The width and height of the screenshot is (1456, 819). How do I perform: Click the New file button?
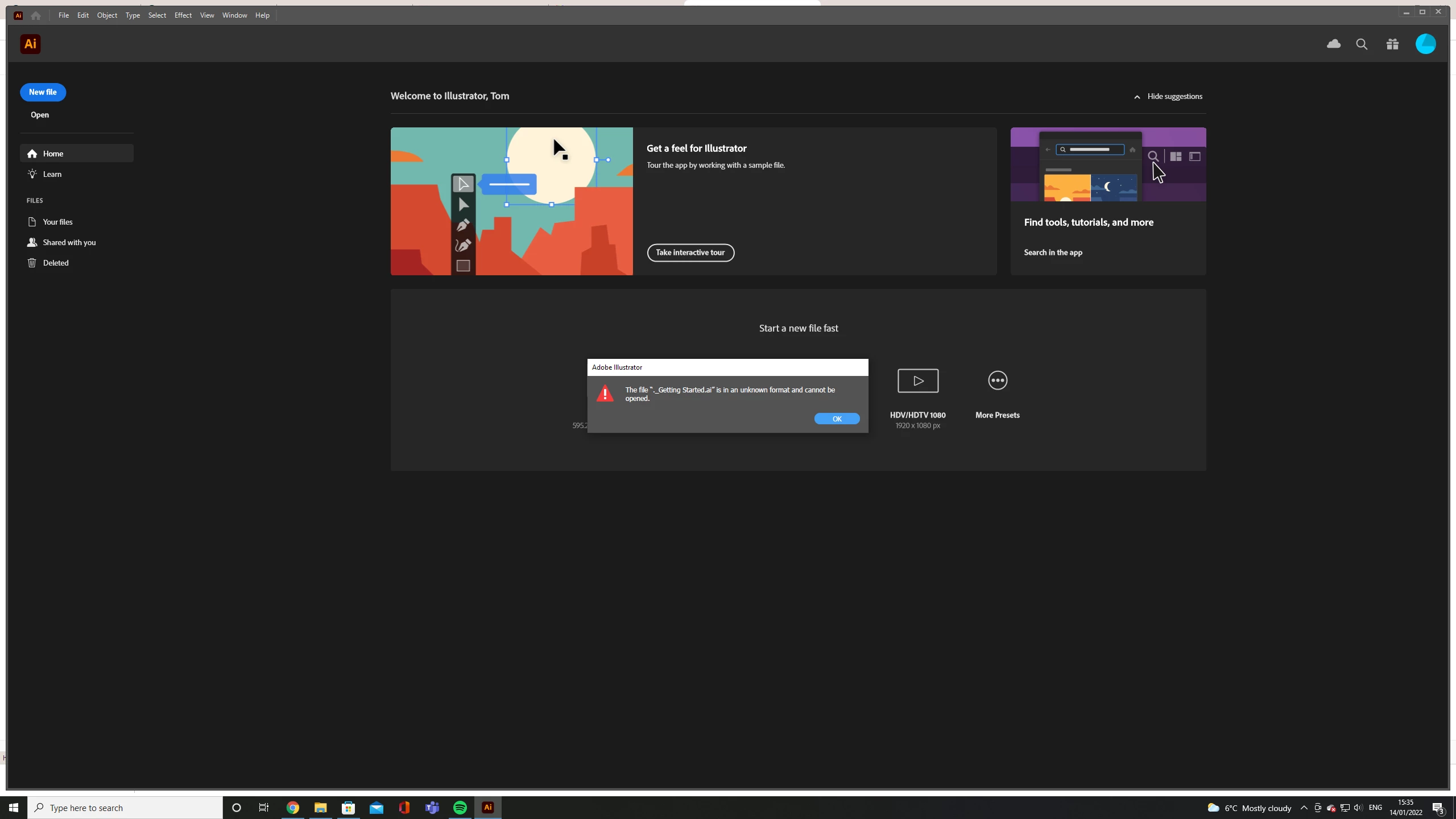click(x=43, y=92)
